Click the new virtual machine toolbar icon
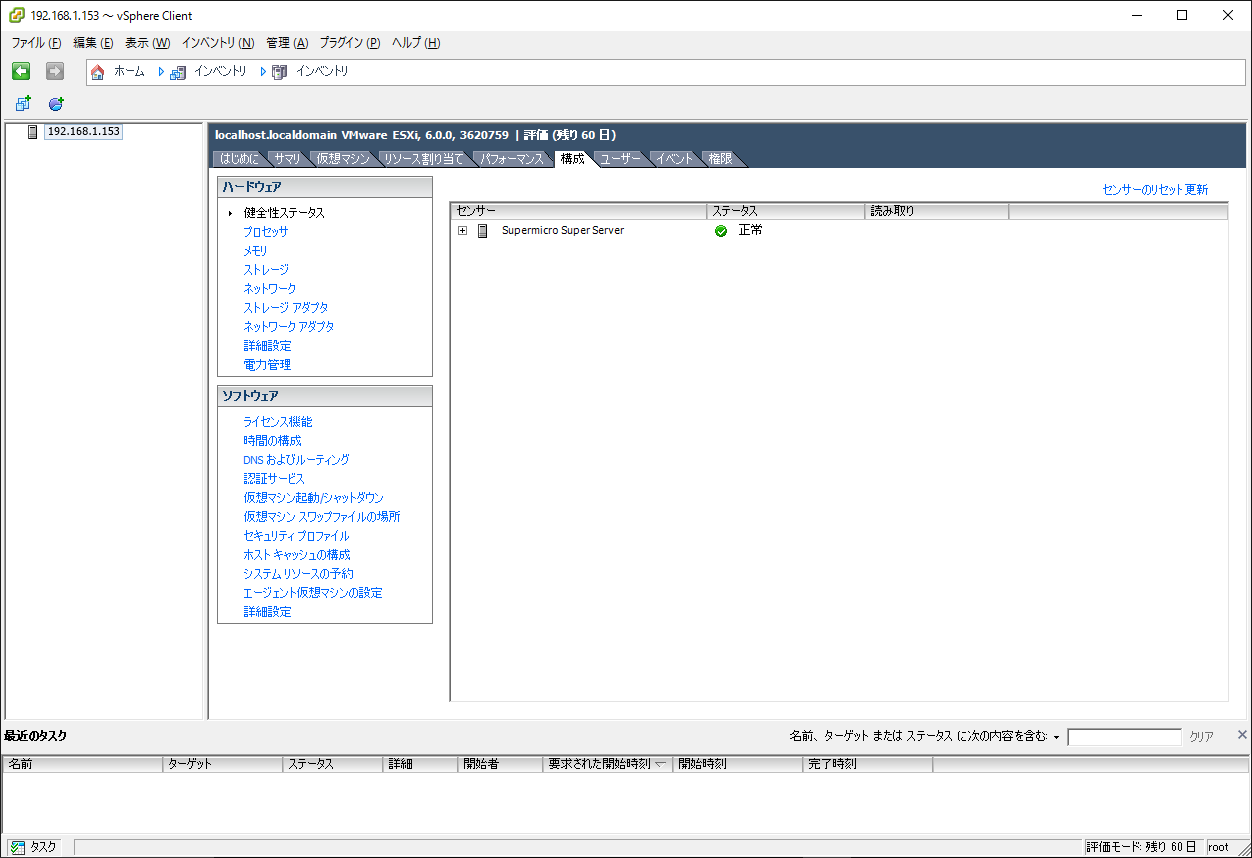 23,104
